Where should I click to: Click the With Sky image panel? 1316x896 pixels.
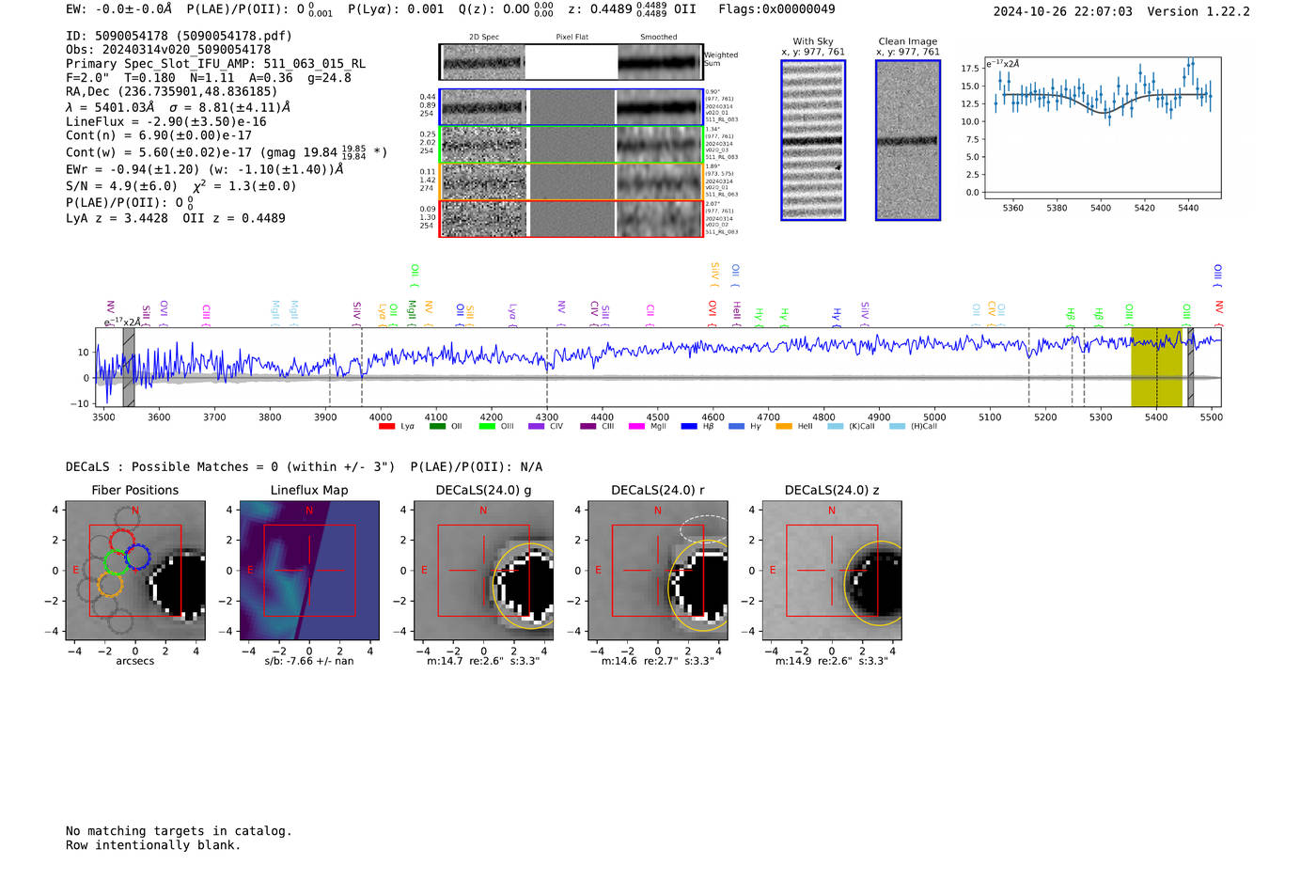pos(813,140)
